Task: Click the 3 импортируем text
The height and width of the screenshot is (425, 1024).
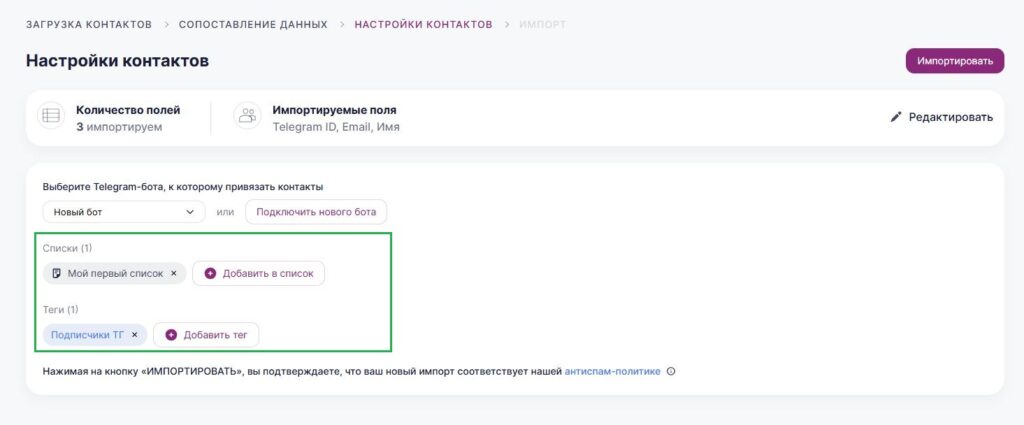Action: pos(119,127)
